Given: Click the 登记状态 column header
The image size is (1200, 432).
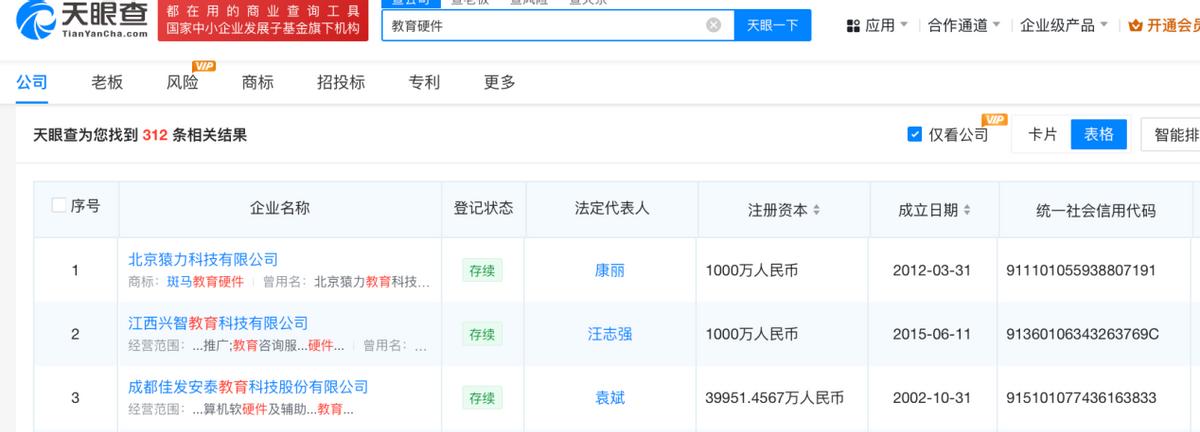Looking at the screenshot, I should coord(483,208).
